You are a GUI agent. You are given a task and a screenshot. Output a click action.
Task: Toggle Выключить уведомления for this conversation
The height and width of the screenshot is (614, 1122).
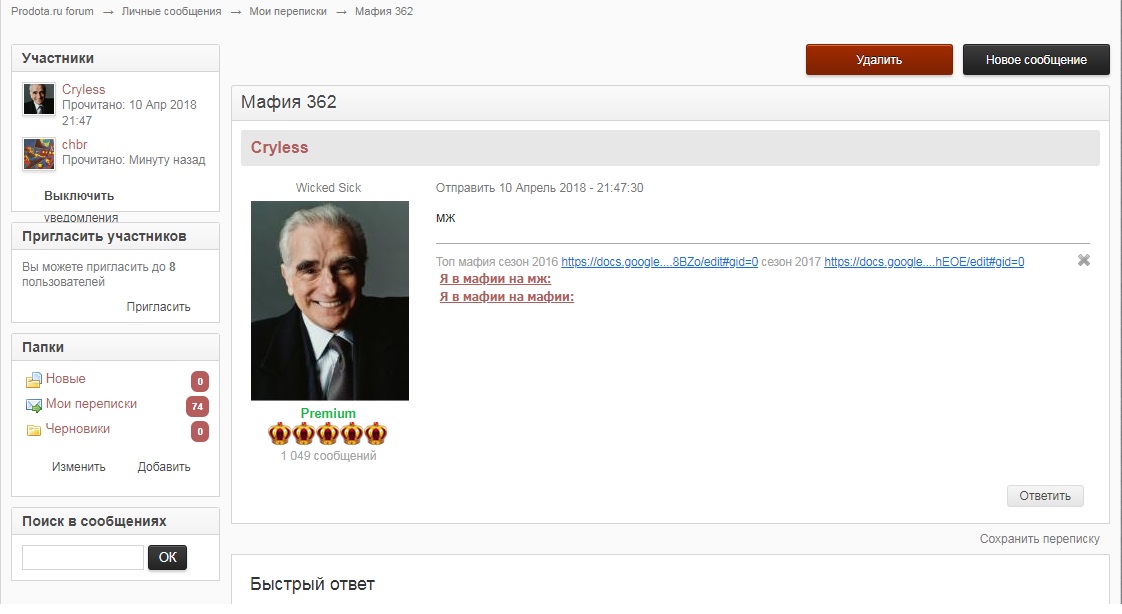(79, 203)
